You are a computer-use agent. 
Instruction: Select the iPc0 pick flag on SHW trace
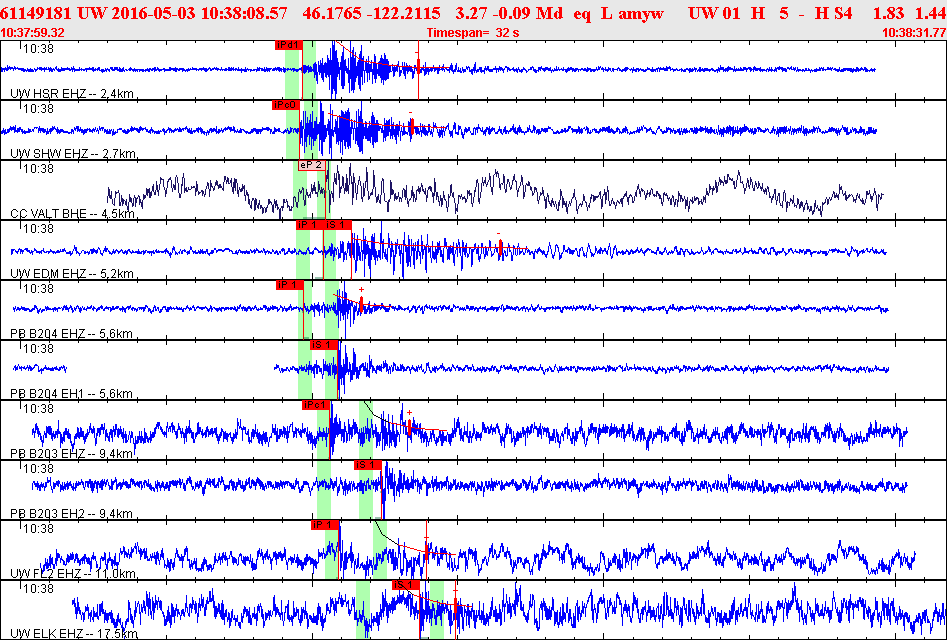click(x=286, y=105)
